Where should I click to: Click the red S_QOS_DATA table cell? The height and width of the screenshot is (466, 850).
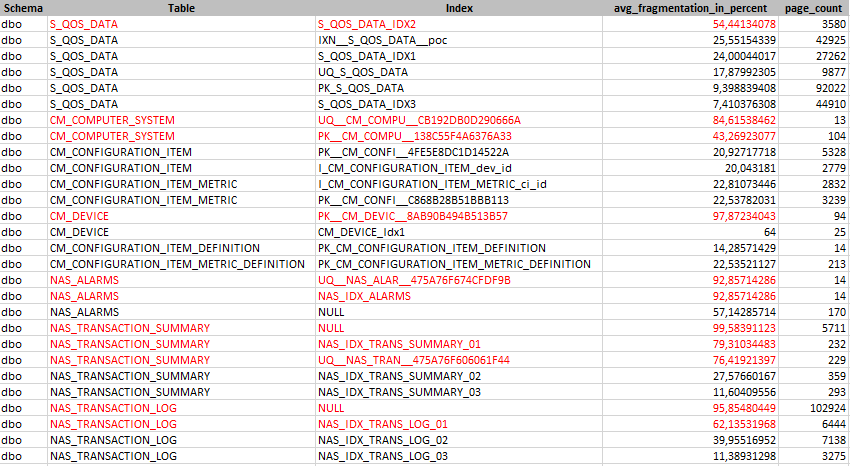point(181,24)
